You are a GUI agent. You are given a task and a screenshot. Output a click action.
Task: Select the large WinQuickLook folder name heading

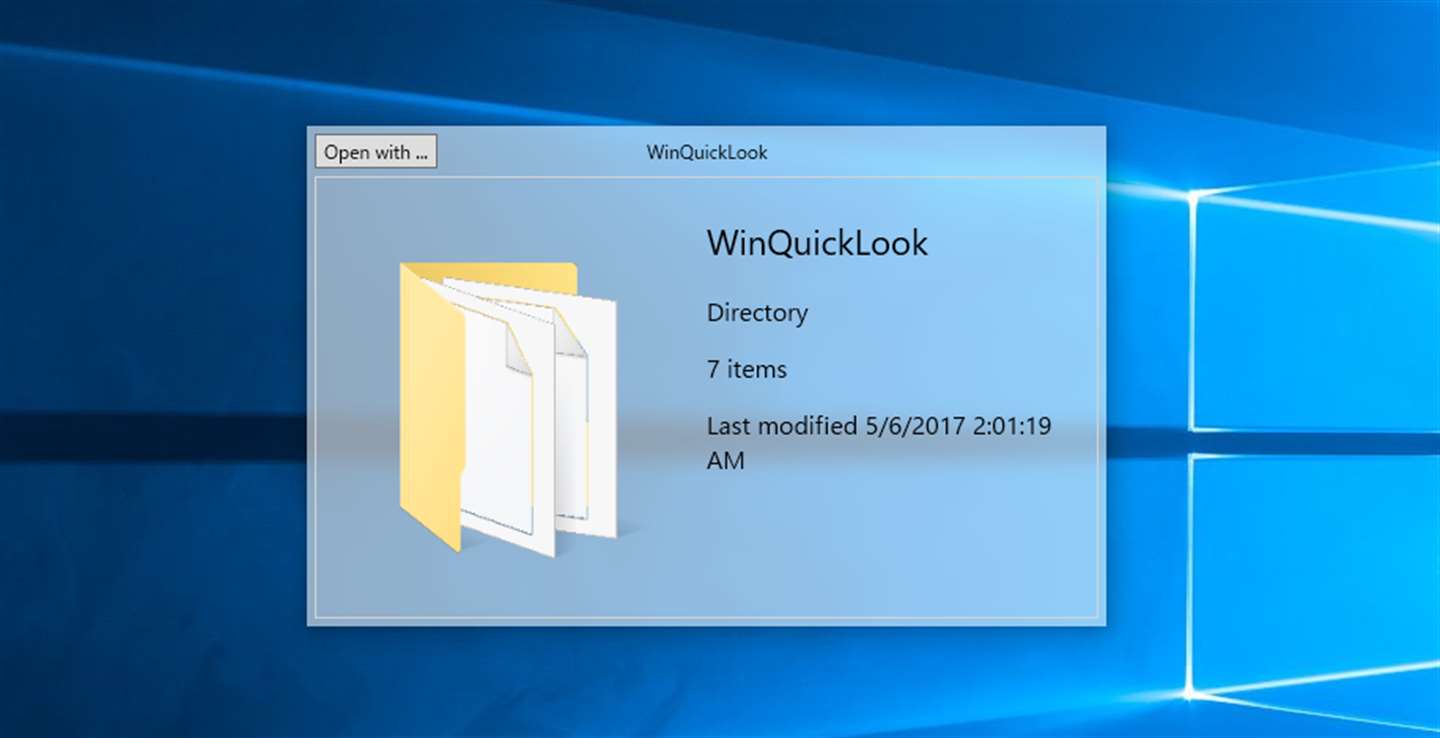(817, 243)
